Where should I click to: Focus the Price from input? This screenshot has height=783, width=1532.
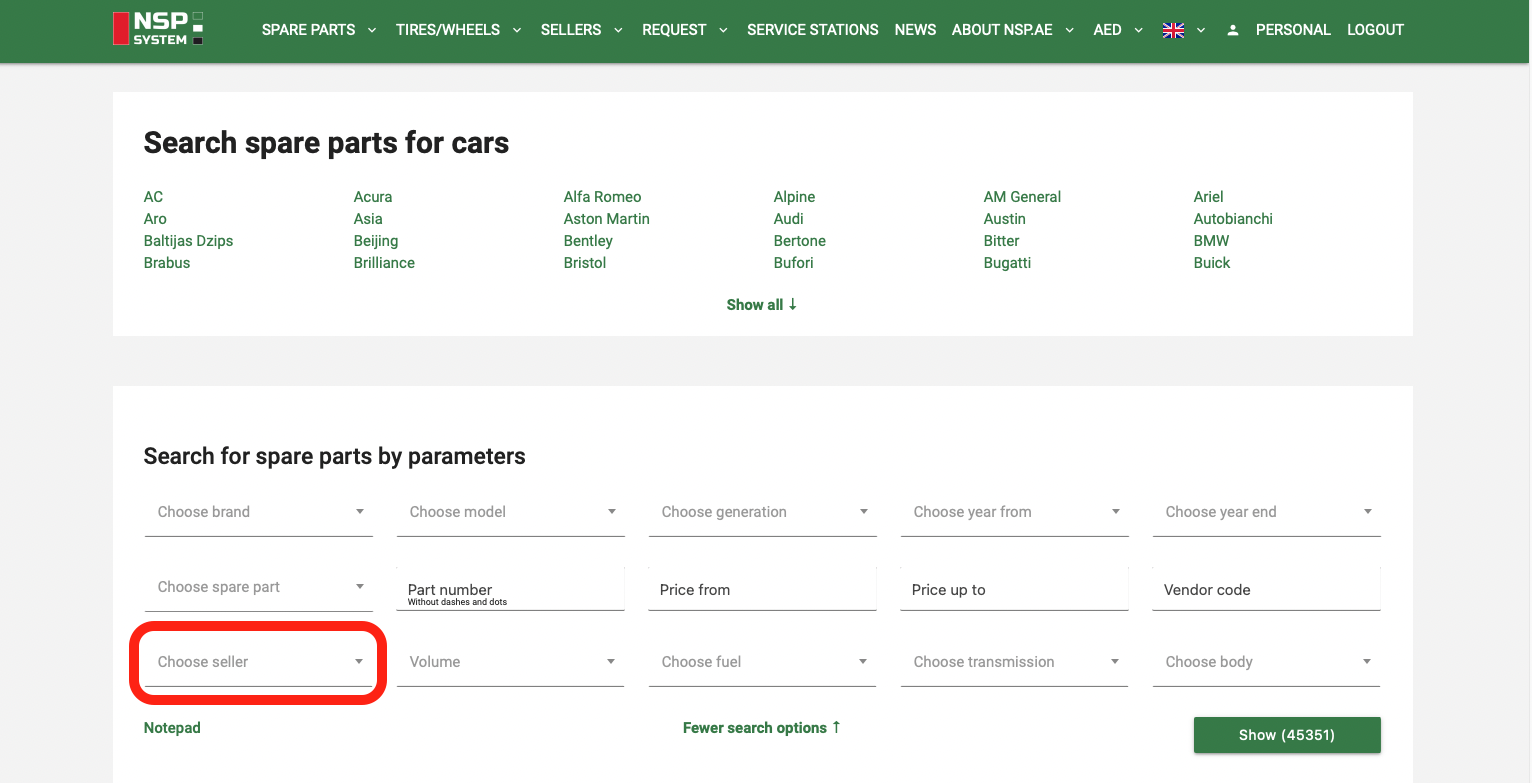[762, 590]
